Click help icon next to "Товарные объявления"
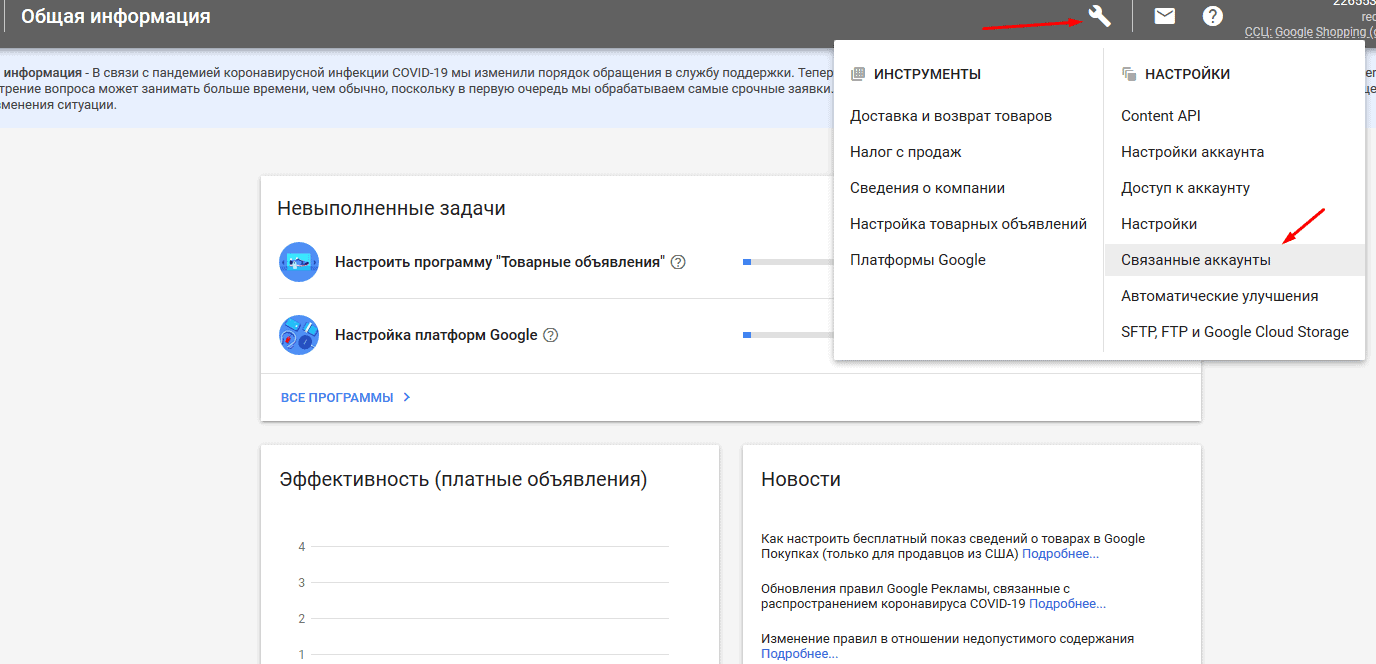Screen dimensions: 1376x664 (678, 262)
